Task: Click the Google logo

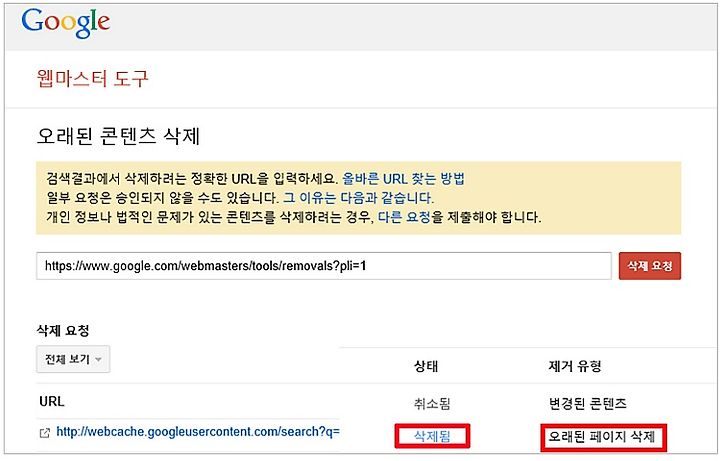Action: tap(66, 23)
